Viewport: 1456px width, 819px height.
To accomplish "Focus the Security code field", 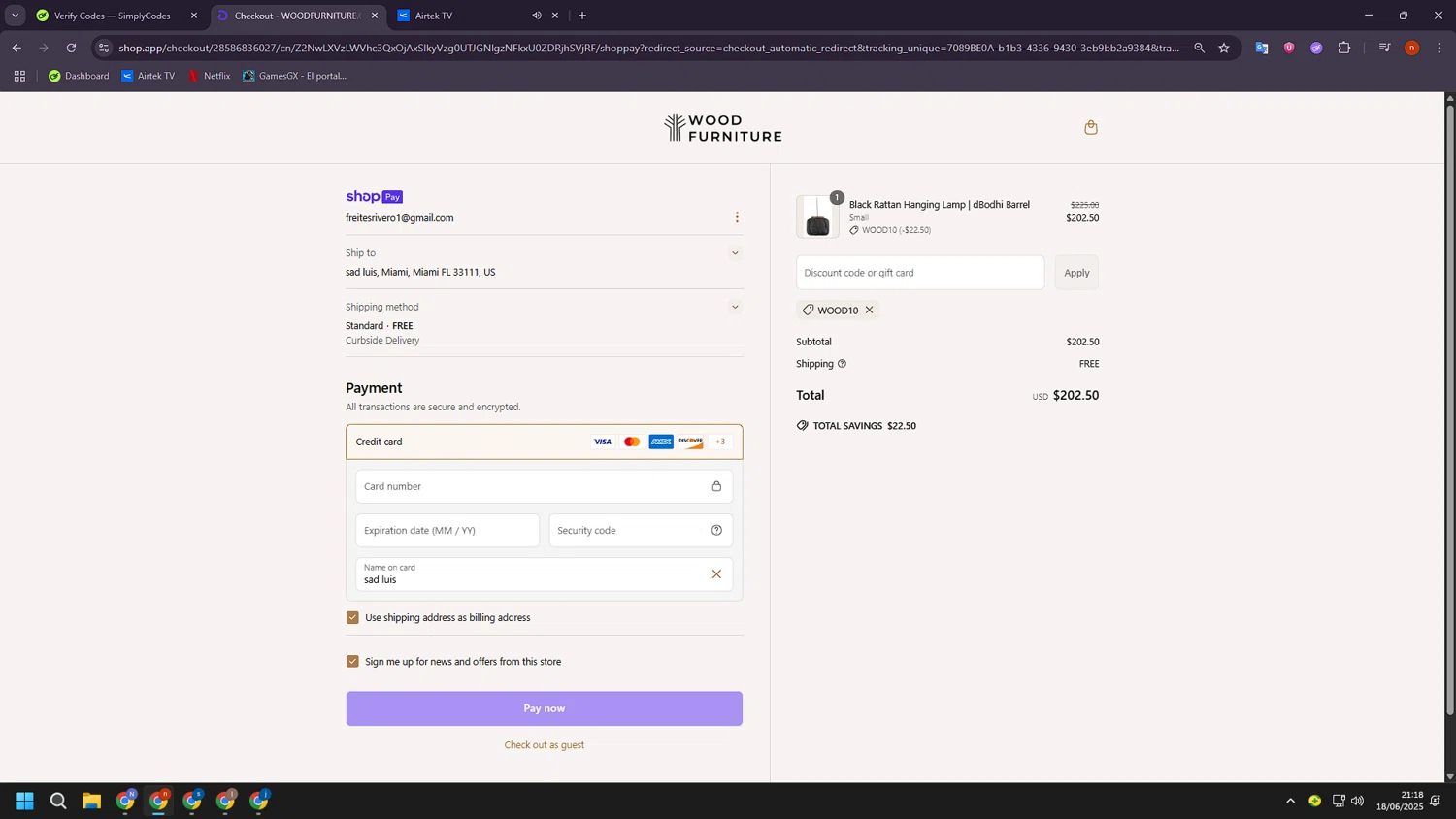I will click(x=641, y=531).
